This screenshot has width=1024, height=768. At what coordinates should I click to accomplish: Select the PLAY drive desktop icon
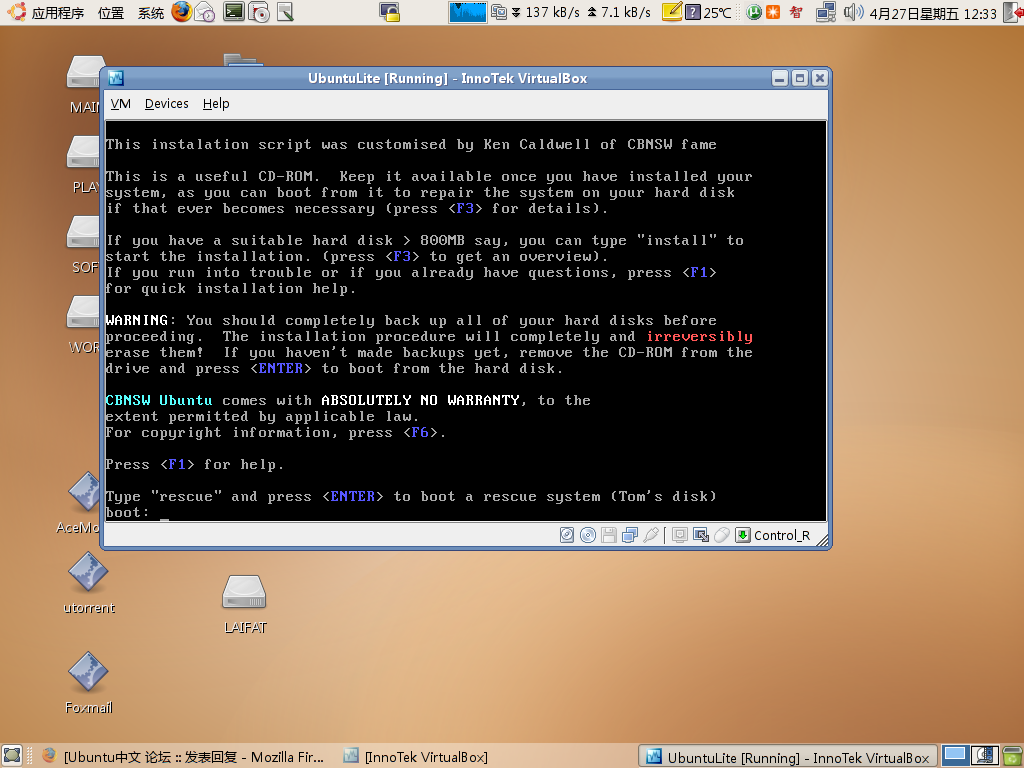[x=85, y=165]
